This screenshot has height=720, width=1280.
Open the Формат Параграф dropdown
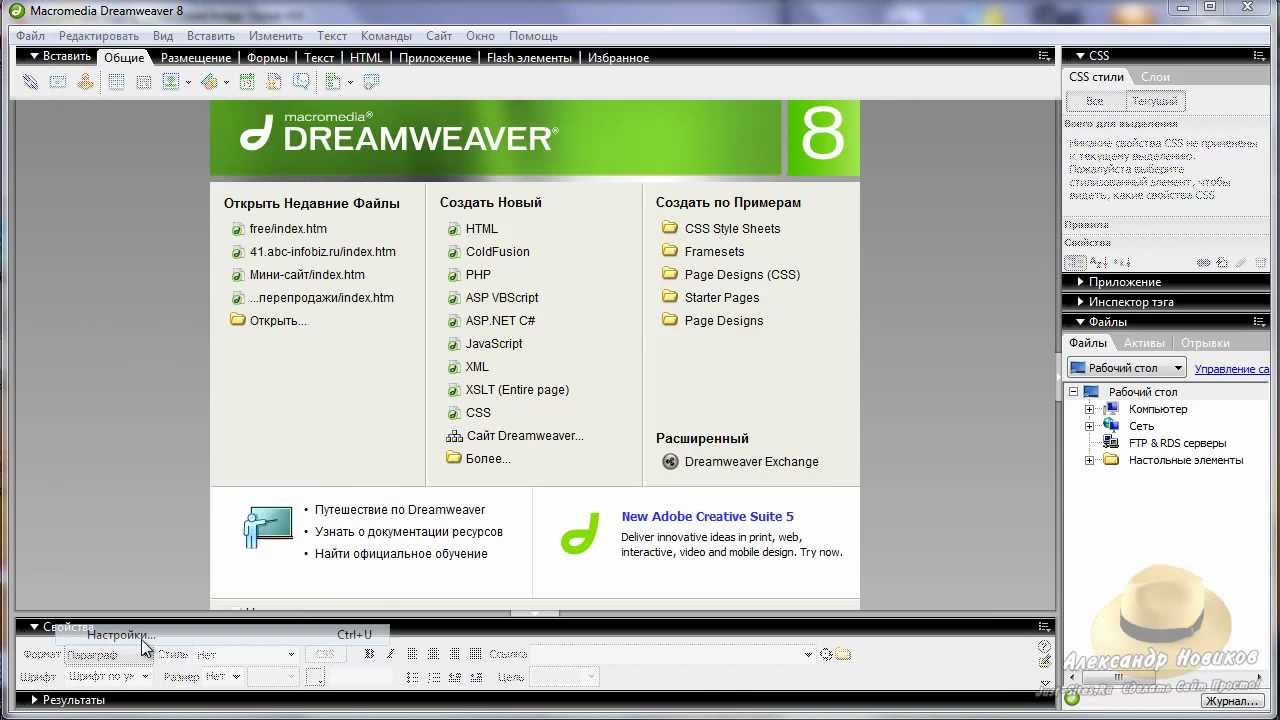(x=109, y=654)
